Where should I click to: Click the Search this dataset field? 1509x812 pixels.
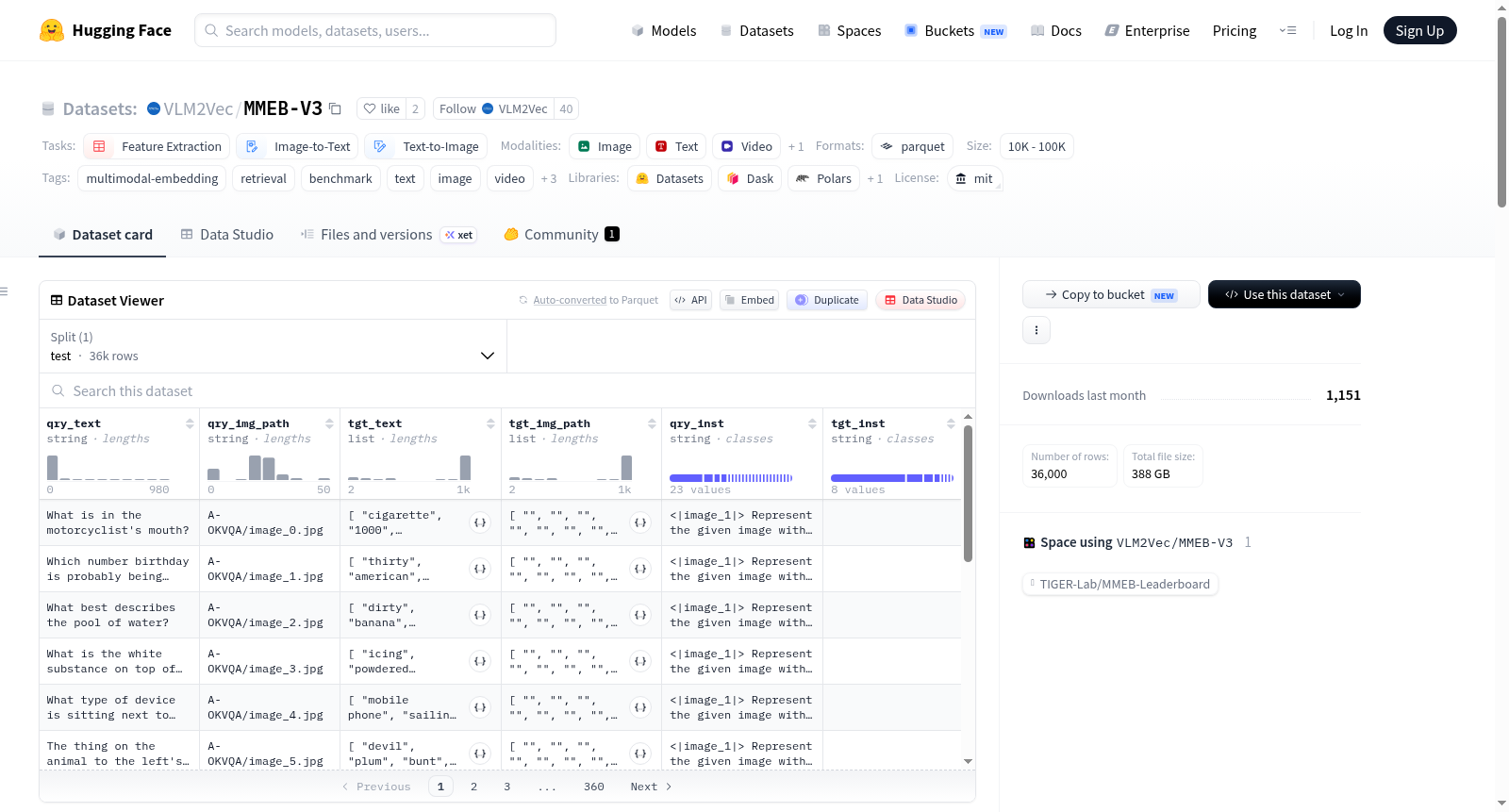point(507,390)
